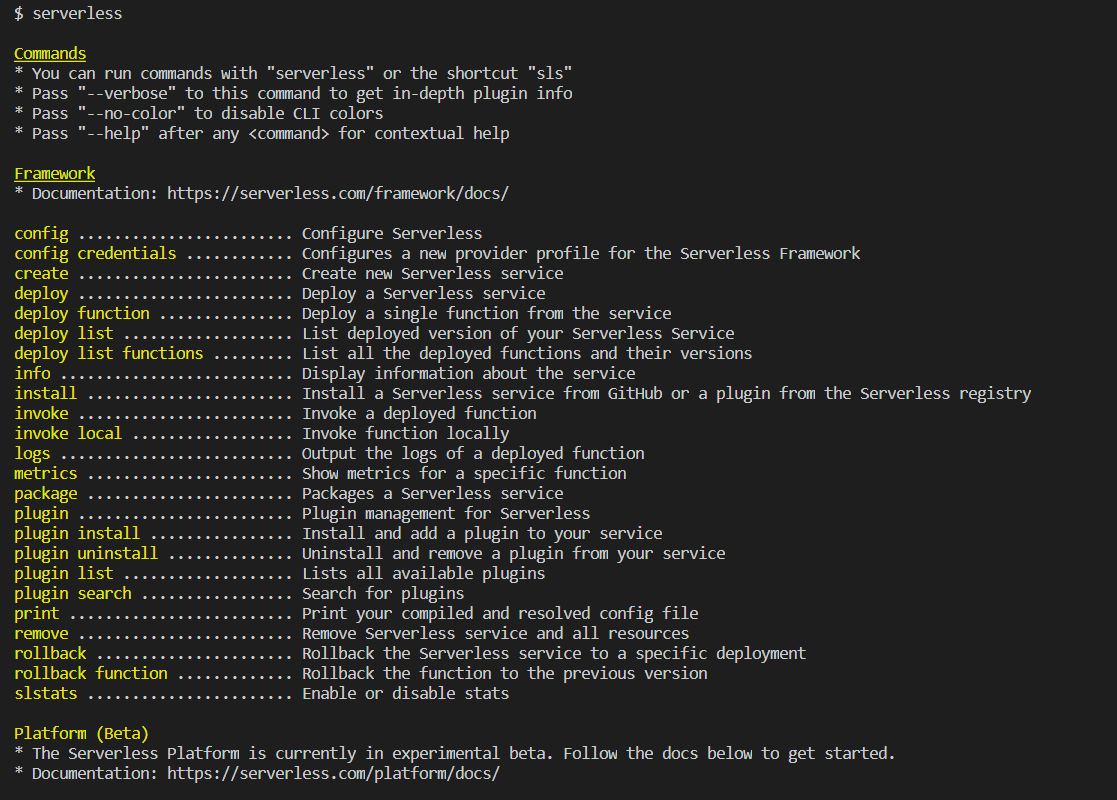Click the "rollback function" command name

tap(91, 672)
